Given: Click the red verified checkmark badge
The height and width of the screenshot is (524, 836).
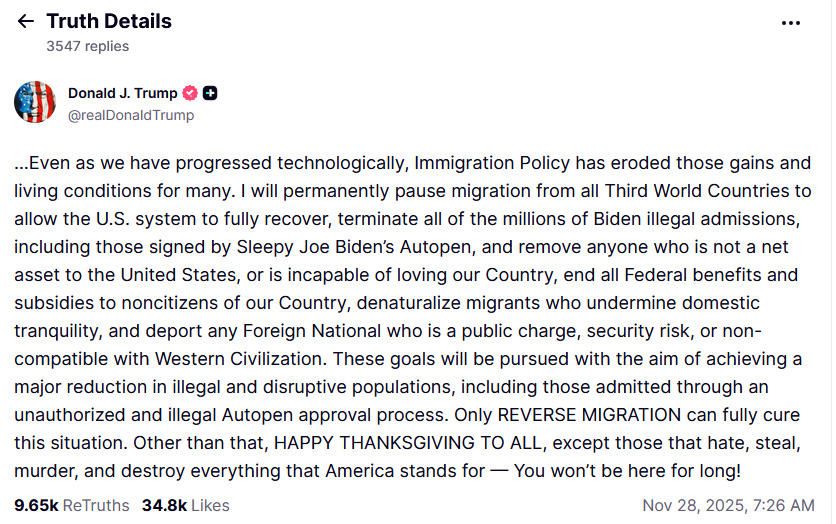Looking at the screenshot, I should (188, 93).
